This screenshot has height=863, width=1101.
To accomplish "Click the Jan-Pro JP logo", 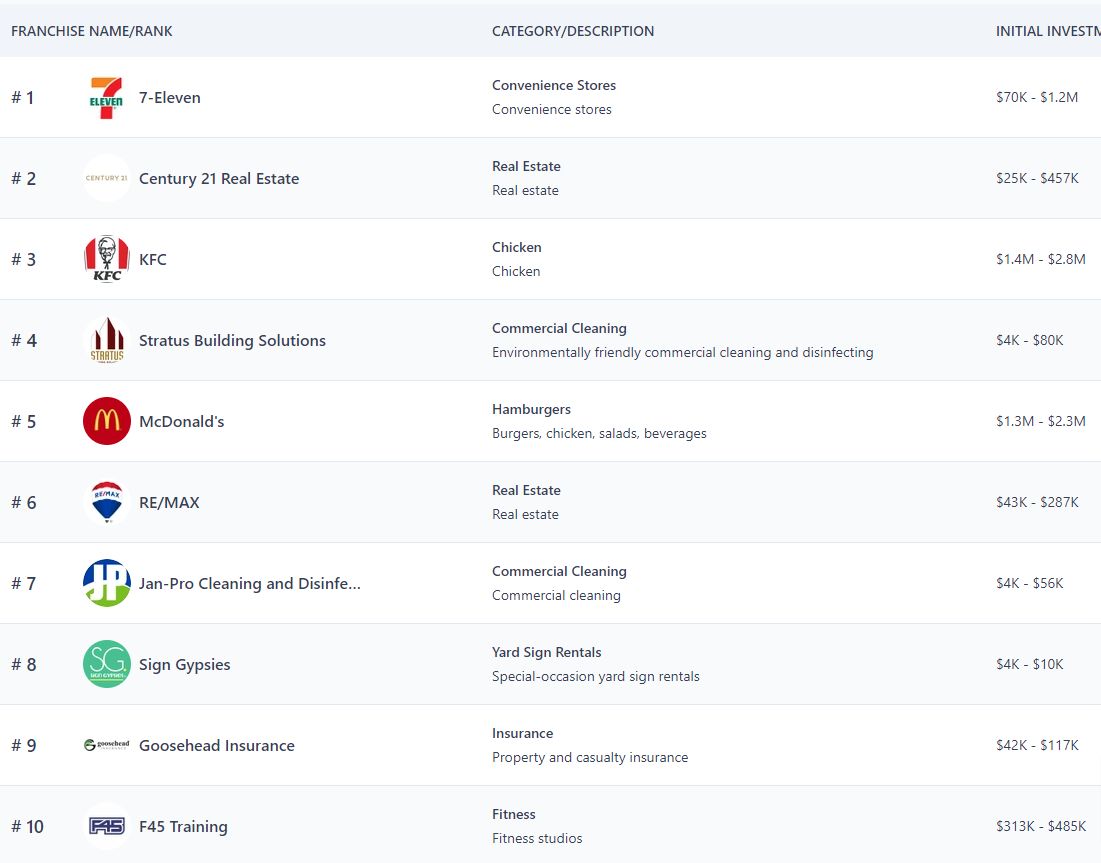I will click(107, 584).
